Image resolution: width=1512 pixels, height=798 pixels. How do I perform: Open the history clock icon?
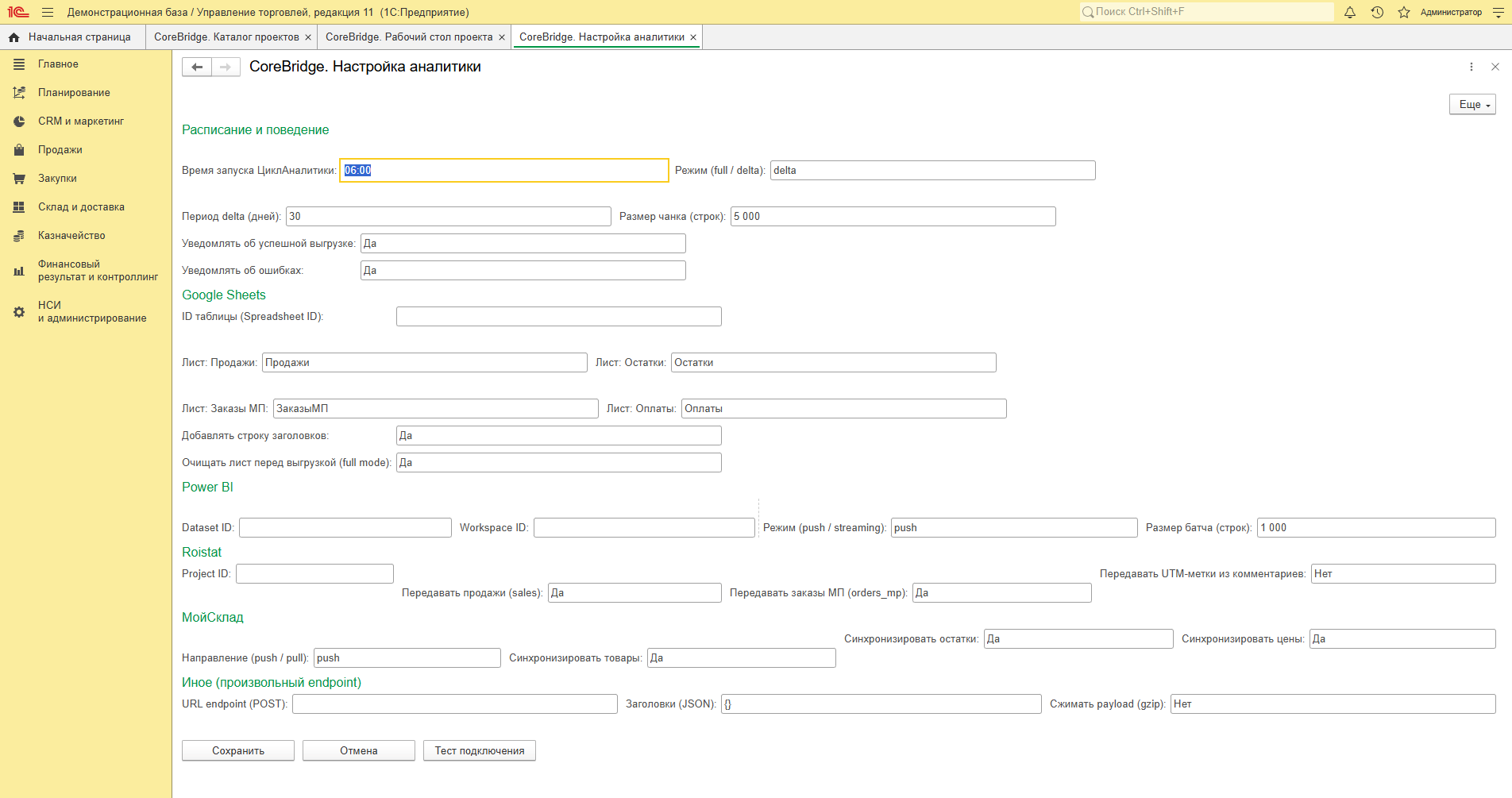(x=1377, y=12)
